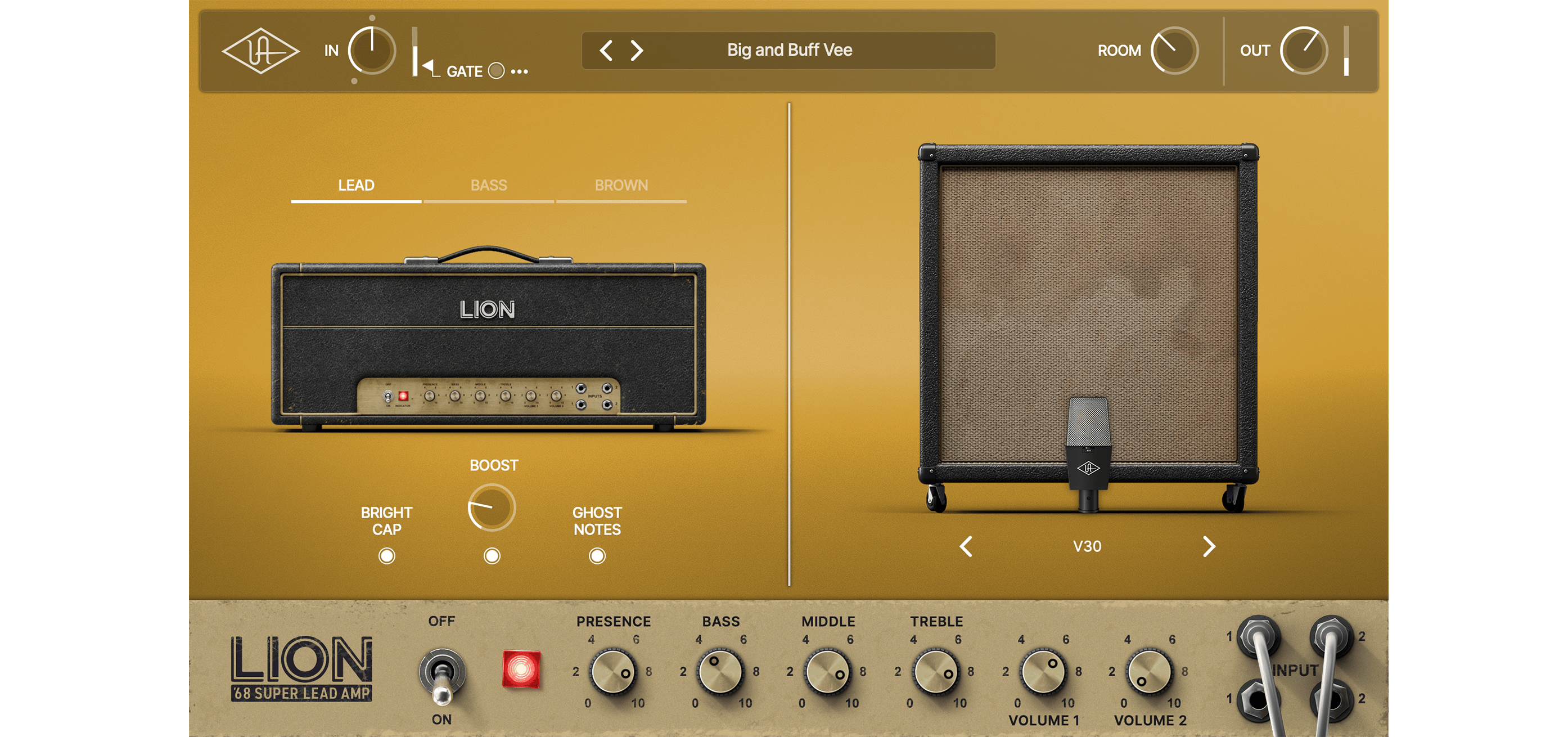Click top input jack 1
The image size is (1568, 737).
(x=1258, y=637)
